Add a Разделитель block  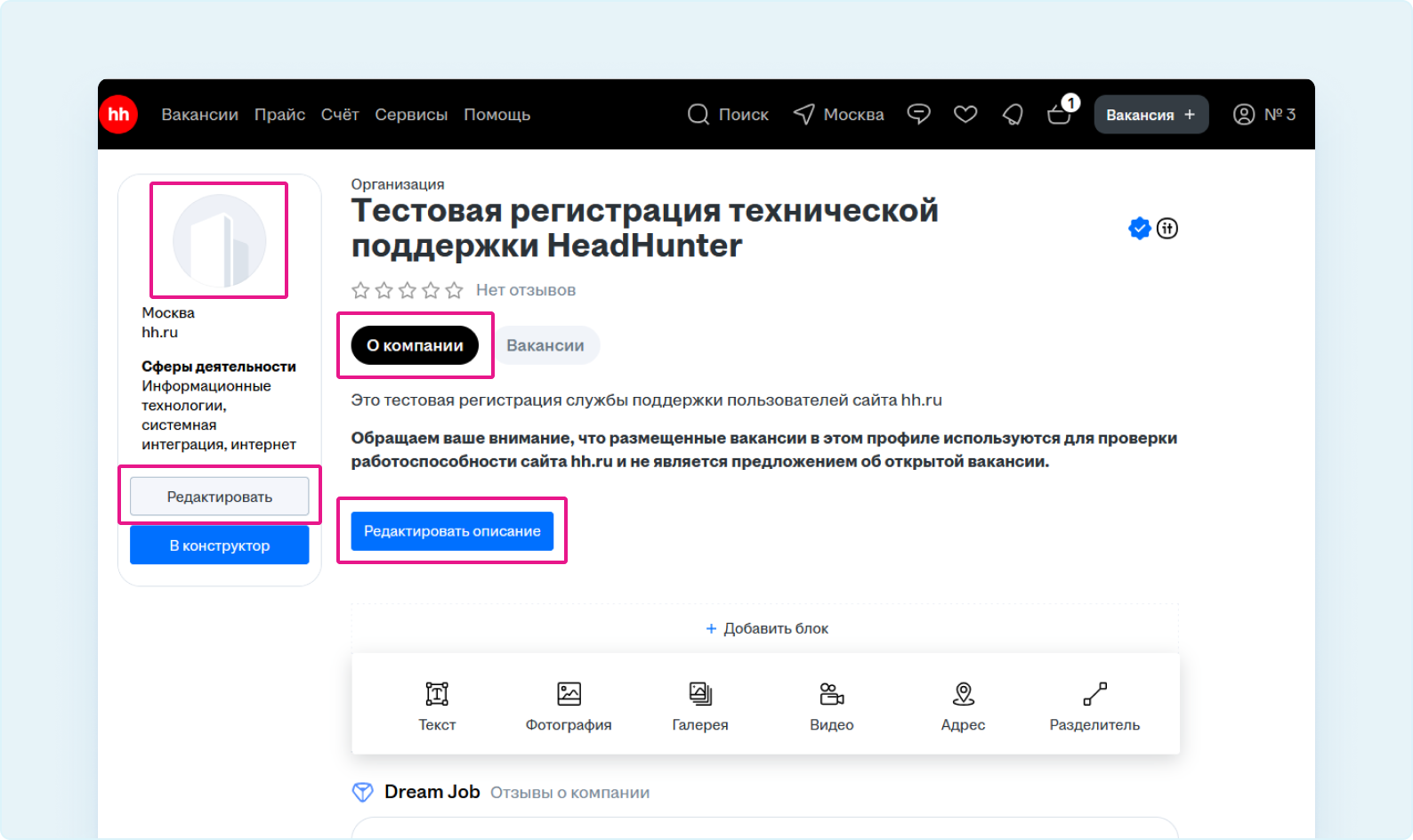click(x=1094, y=707)
